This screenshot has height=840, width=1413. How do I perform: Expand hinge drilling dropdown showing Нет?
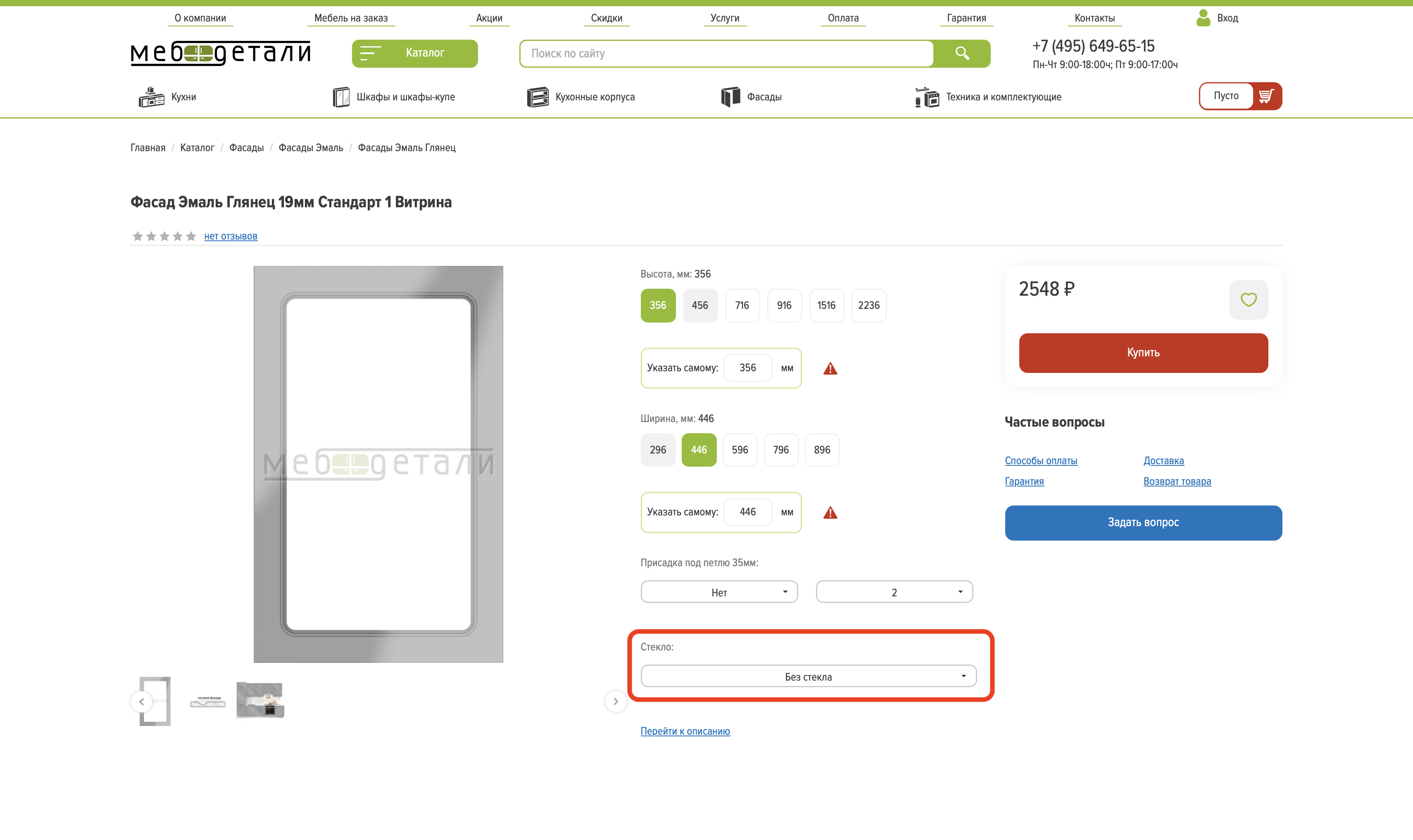[719, 592]
